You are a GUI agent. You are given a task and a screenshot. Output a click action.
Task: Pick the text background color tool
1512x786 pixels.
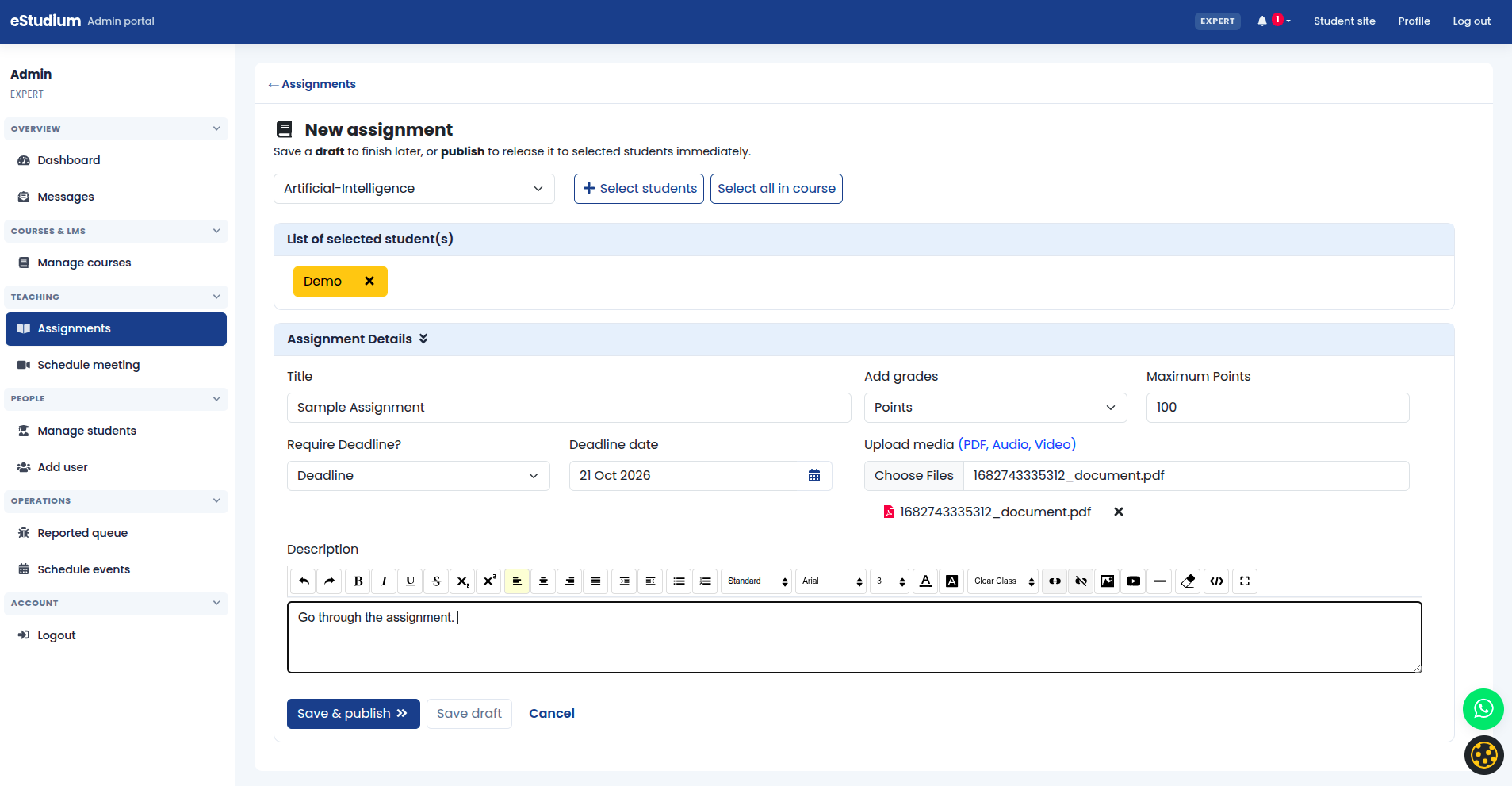coord(952,581)
